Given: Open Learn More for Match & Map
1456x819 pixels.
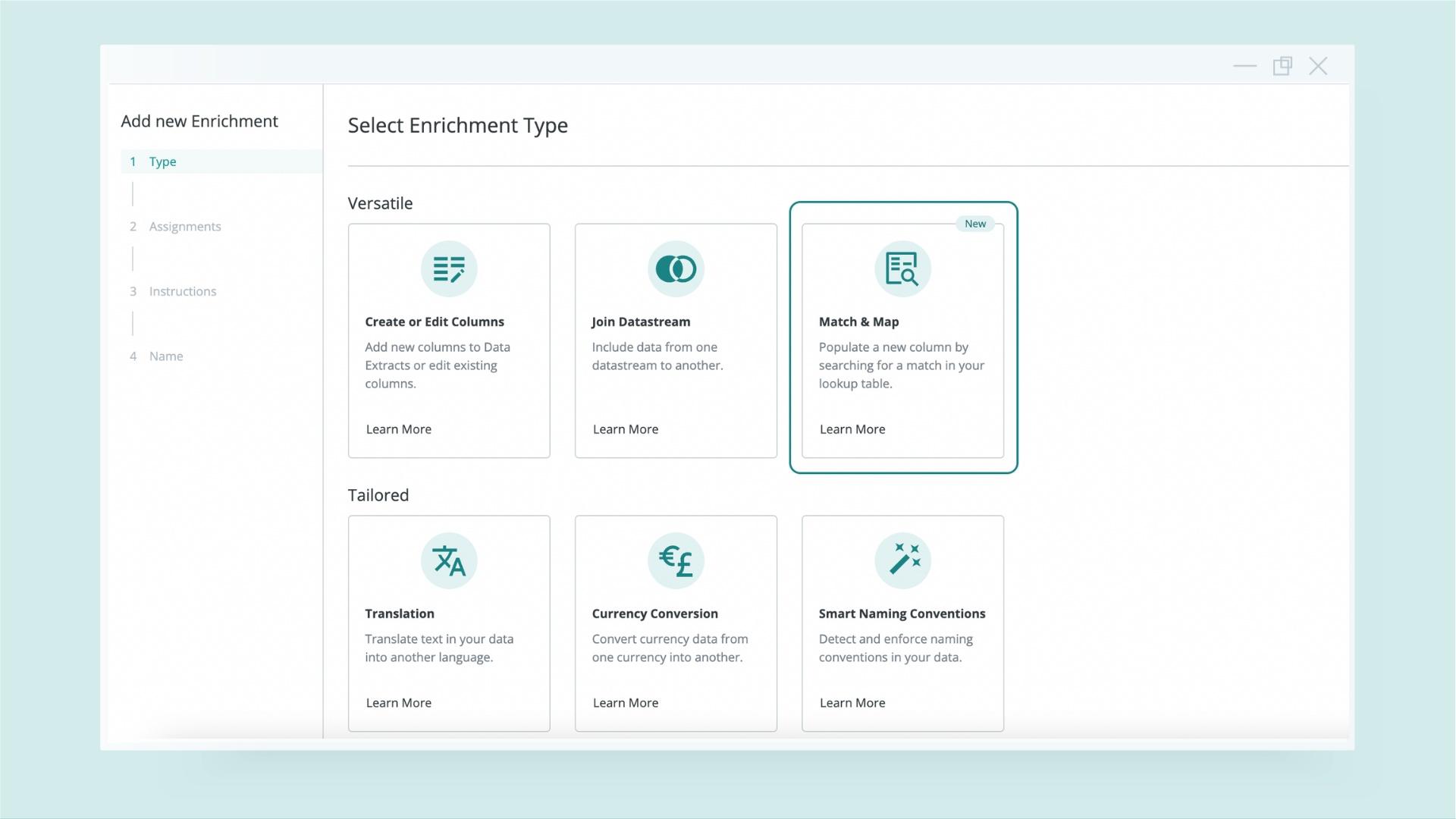Looking at the screenshot, I should 852,429.
